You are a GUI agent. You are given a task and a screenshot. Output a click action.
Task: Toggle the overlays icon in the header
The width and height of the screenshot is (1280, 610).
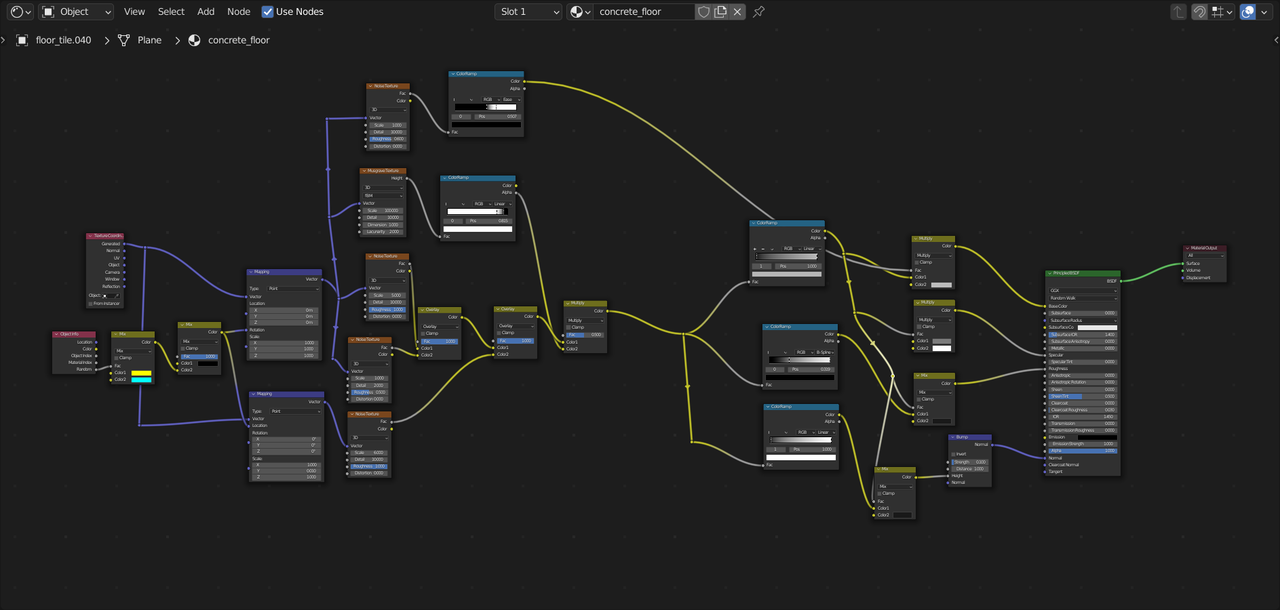click(x=1248, y=12)
